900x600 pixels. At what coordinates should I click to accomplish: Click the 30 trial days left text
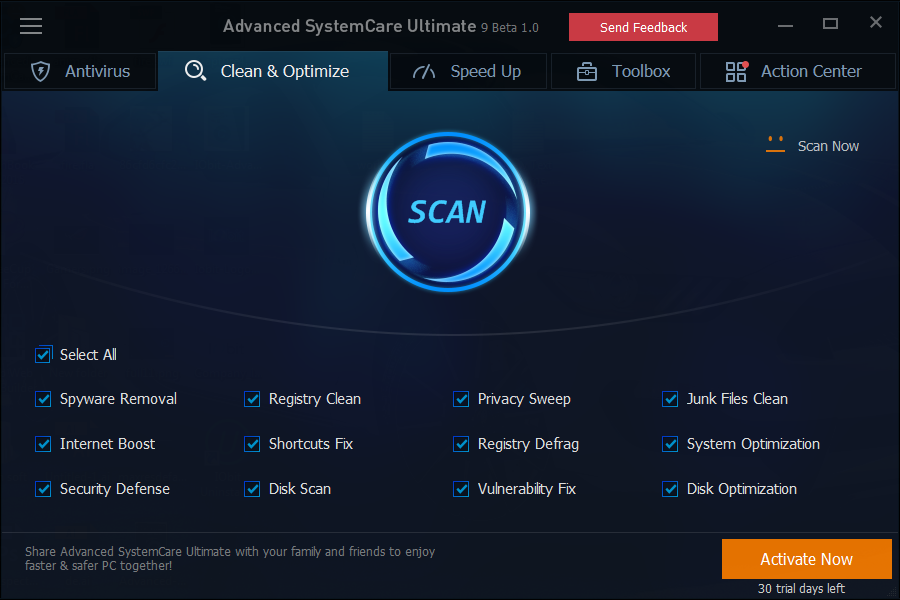click(801, 589)
